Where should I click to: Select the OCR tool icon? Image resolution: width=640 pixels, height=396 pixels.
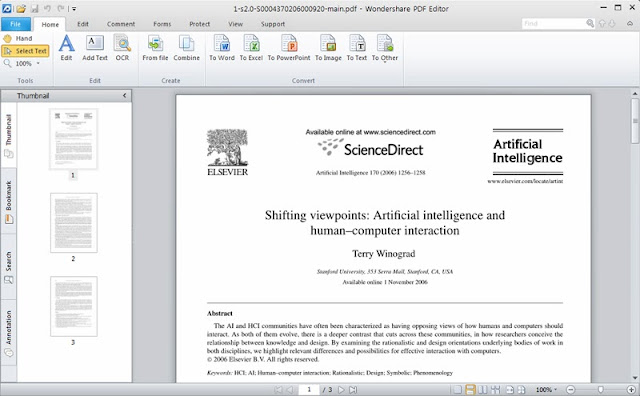[x=122, y=48]
